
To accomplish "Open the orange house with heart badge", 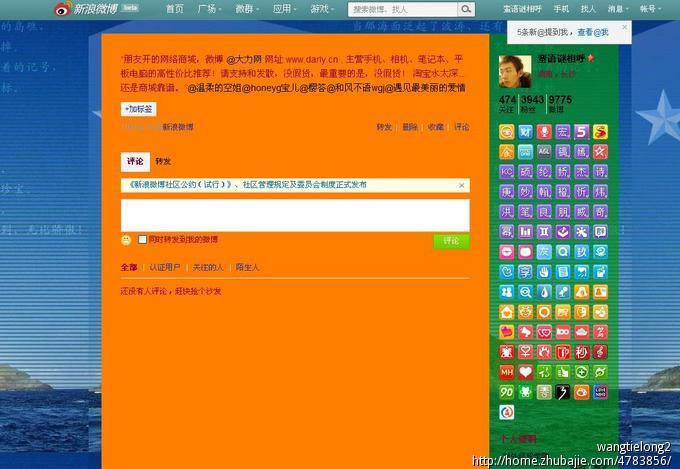I will pyautogui.click(x=506, y=312).
